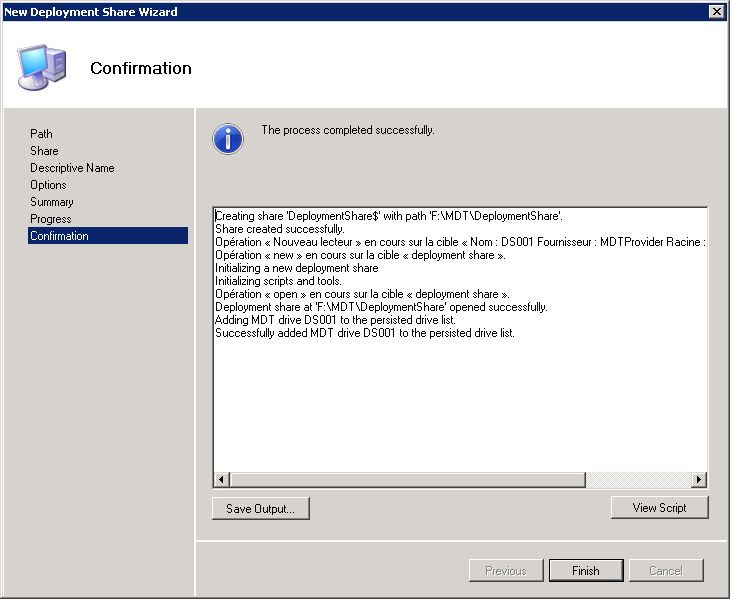Screen dimensions: 730x599
Task: Open the Descriptive Name step
Action: tap(72, 168)
